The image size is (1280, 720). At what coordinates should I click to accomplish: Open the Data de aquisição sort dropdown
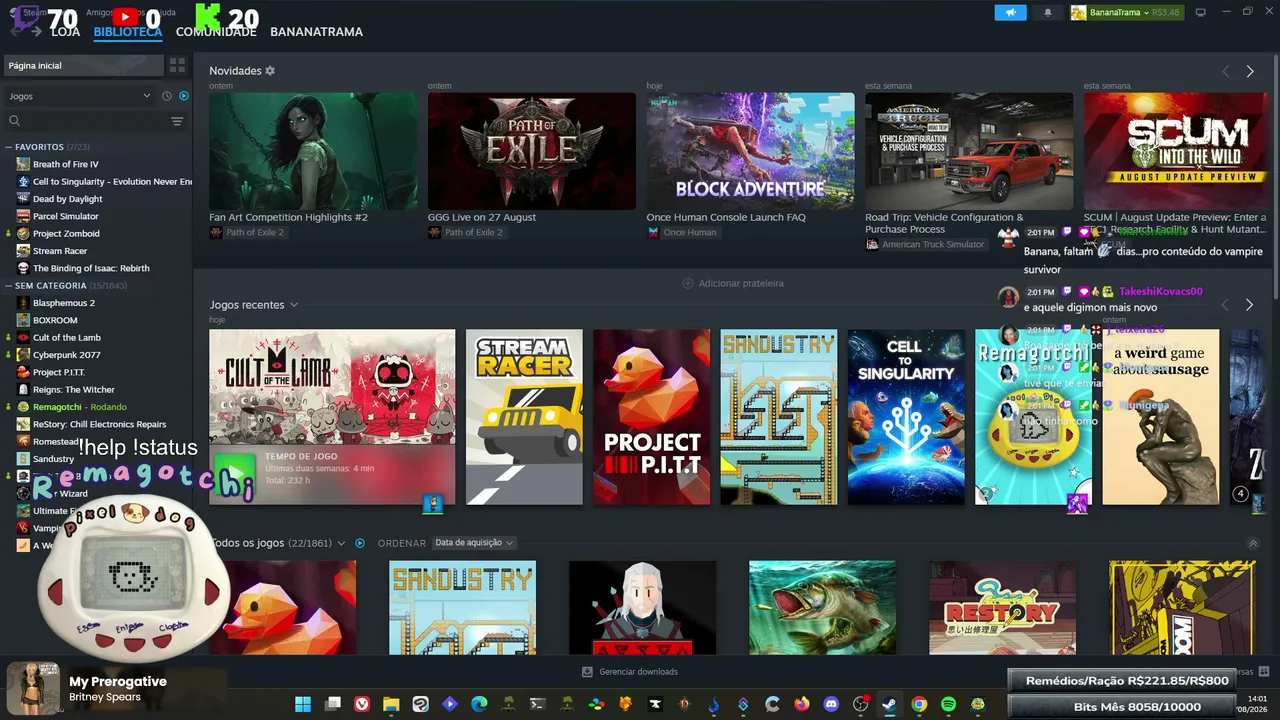[474, 543]
